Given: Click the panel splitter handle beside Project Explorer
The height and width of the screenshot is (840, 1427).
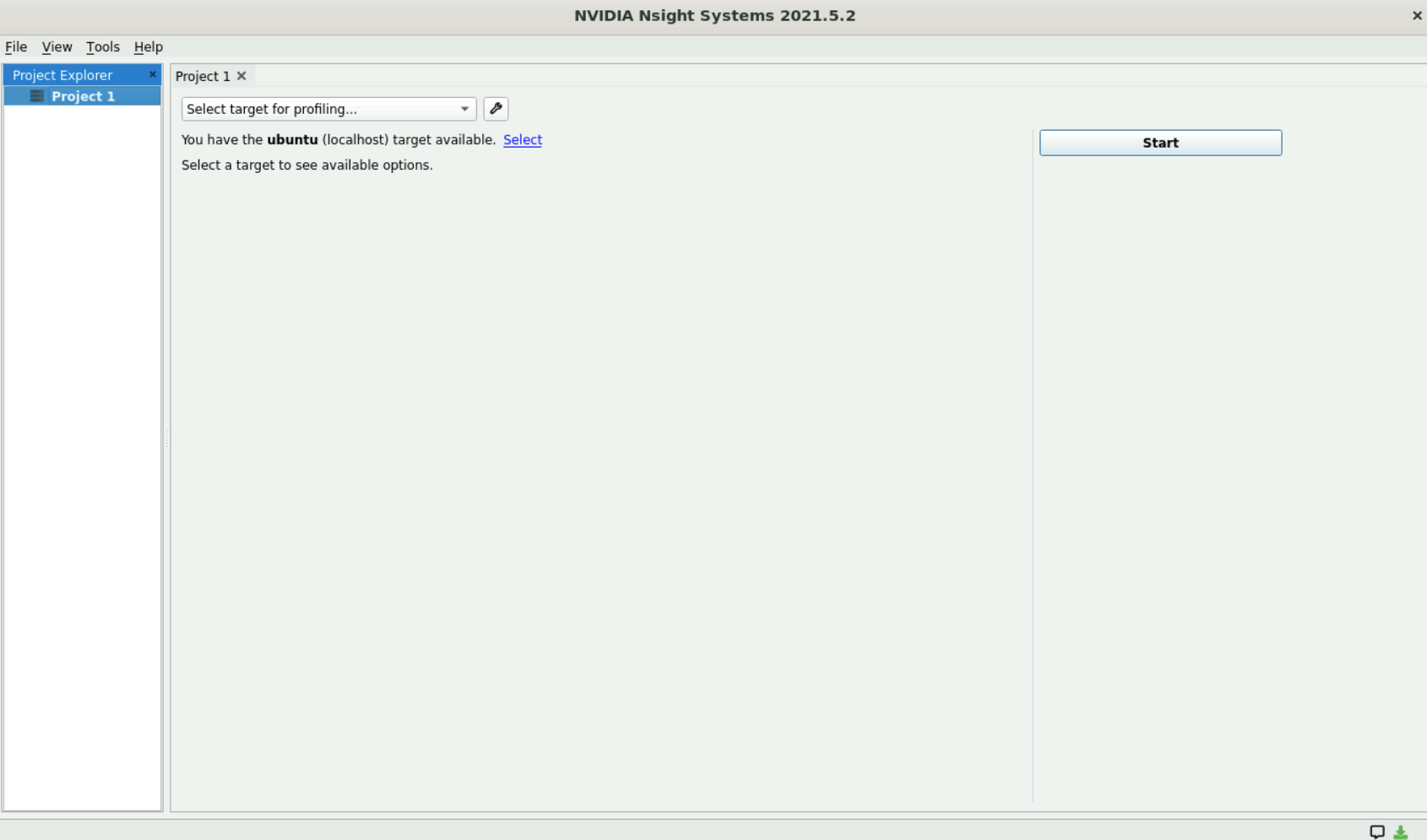Looking at the screenshot, I should tap(167, 438).
